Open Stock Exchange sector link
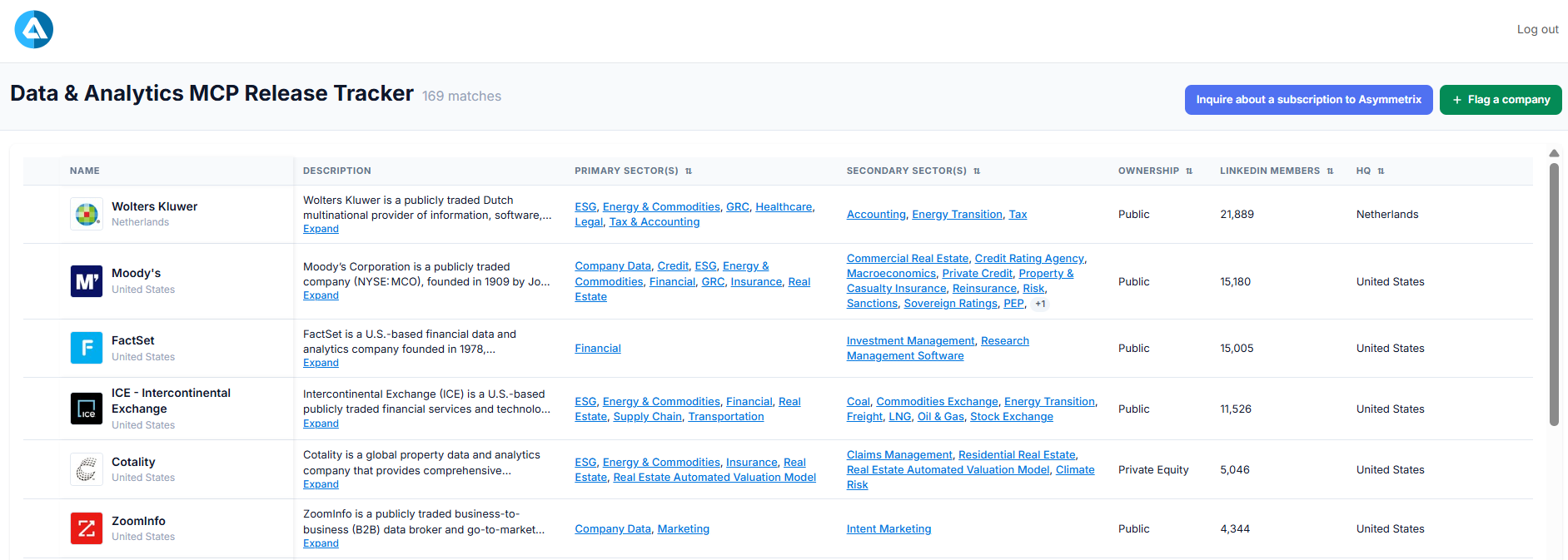Screen dimensions: 1568x560 (1012, 416)
